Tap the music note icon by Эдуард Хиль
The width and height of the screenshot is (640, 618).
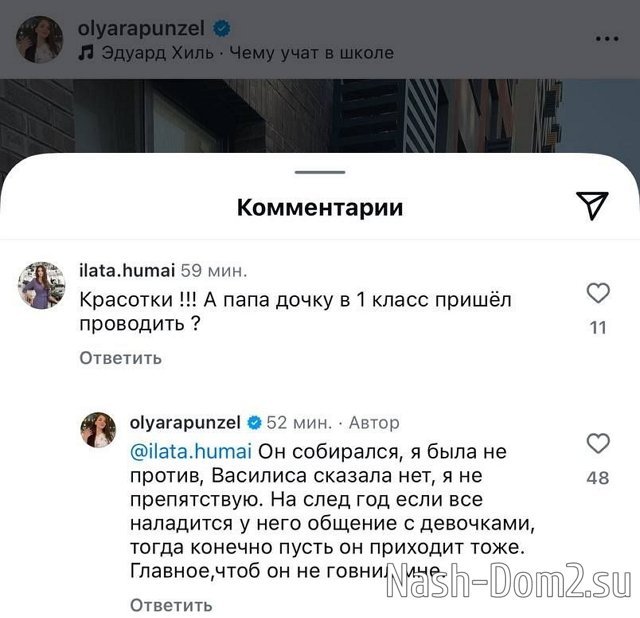pos(86,53)
